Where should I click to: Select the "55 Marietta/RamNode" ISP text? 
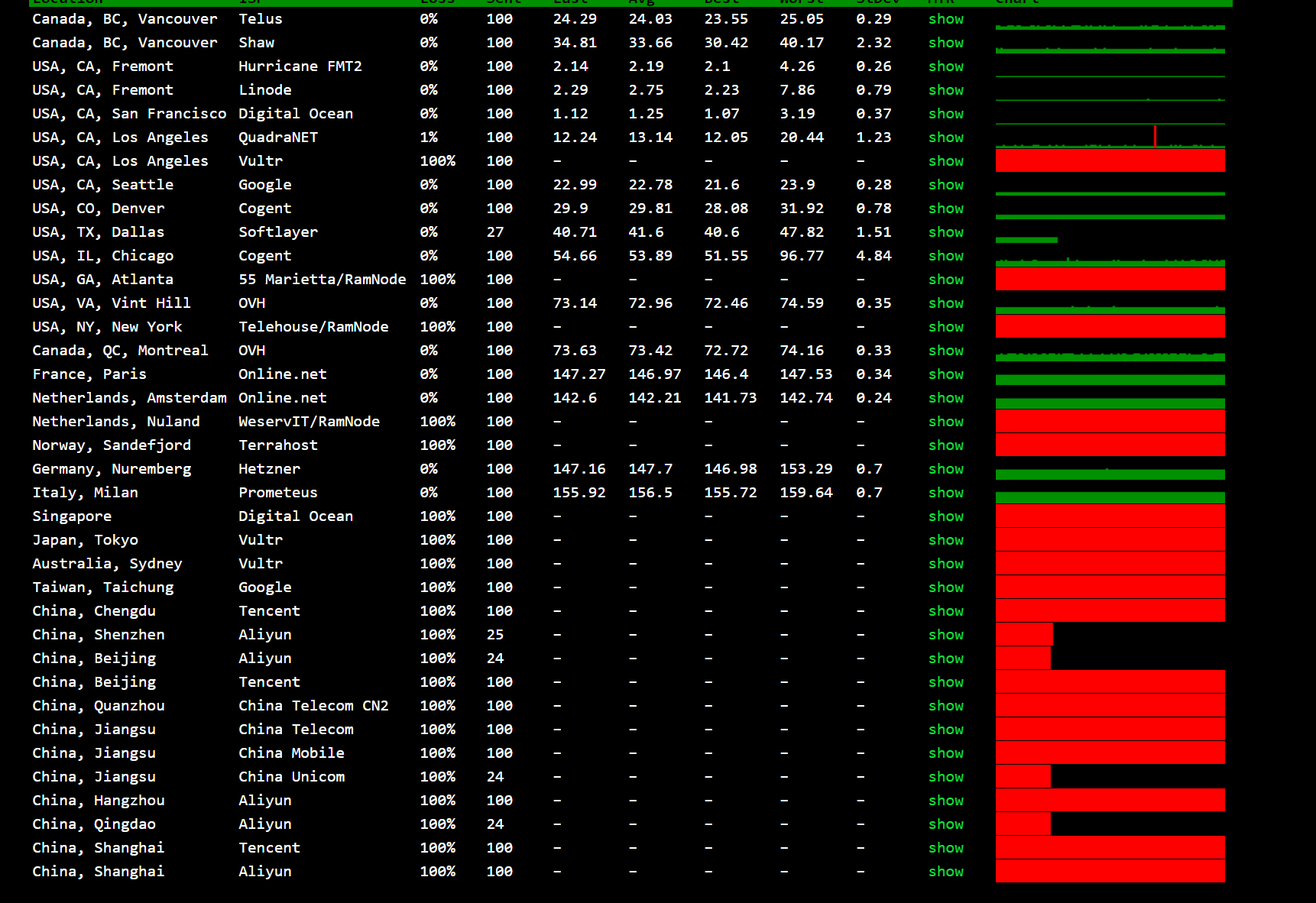[x=322, y=280]
